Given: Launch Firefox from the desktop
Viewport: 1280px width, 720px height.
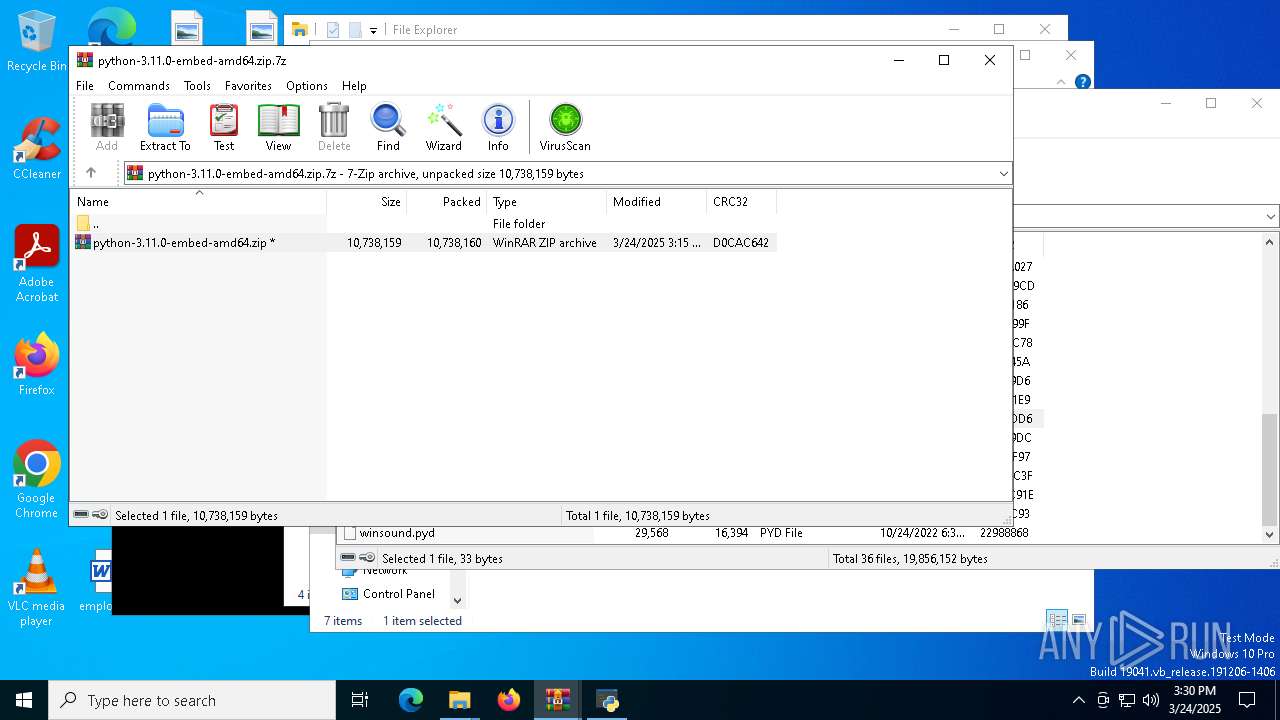Looking at the screenshot, I should pos(37,365).
